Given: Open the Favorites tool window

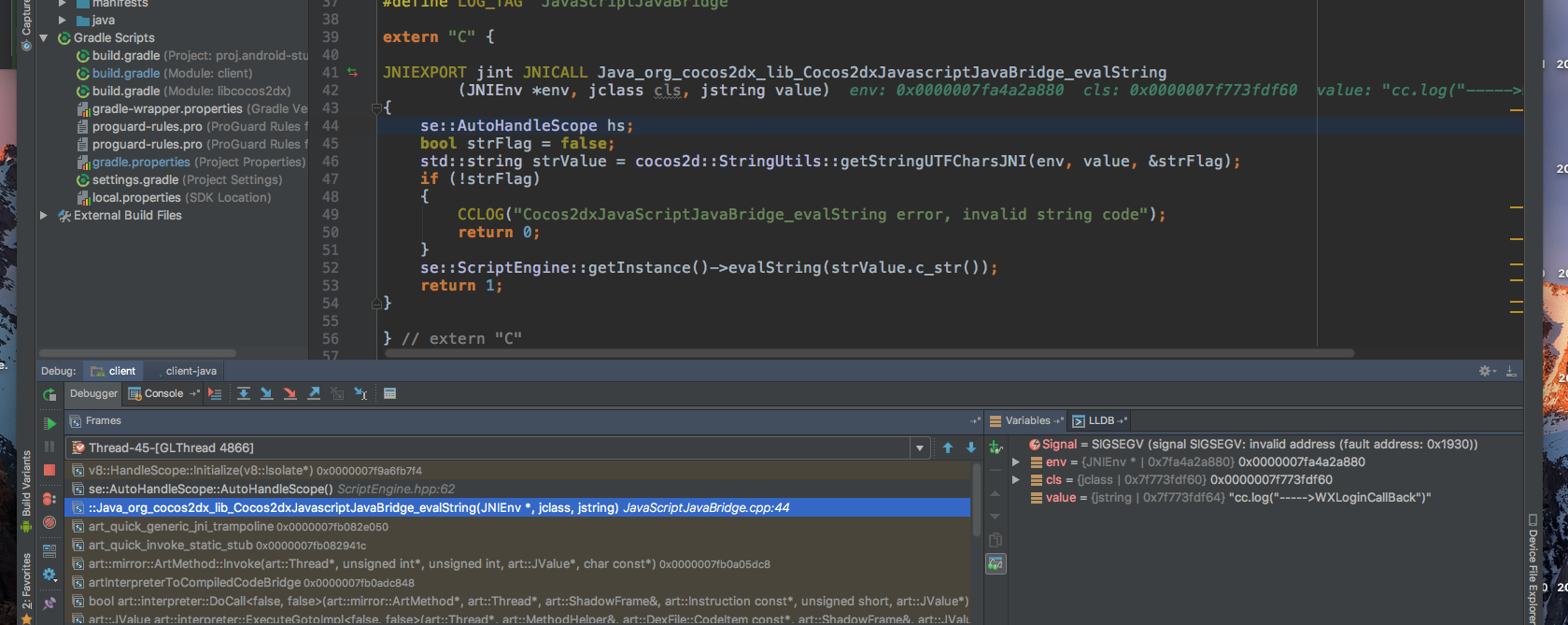Looking at the screenshot, I should coord(26,587).
